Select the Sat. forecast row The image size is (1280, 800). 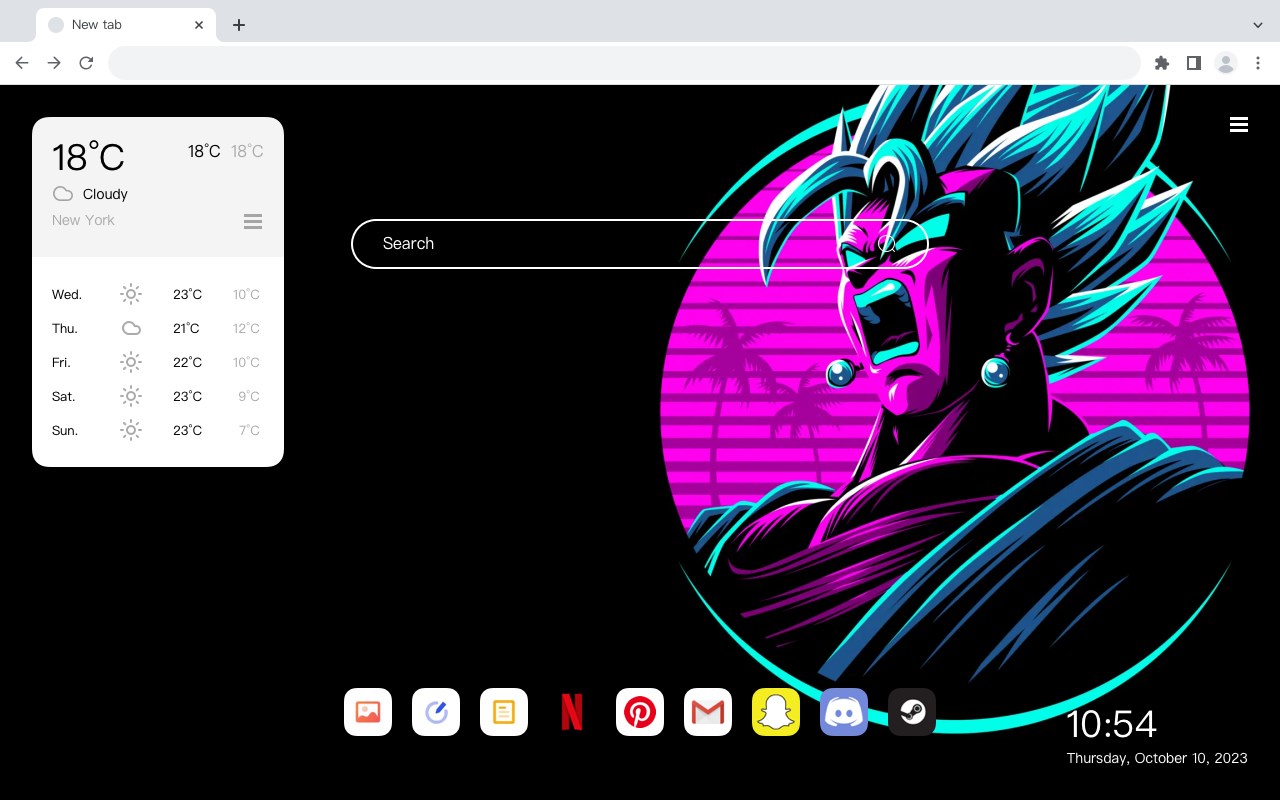158,396
